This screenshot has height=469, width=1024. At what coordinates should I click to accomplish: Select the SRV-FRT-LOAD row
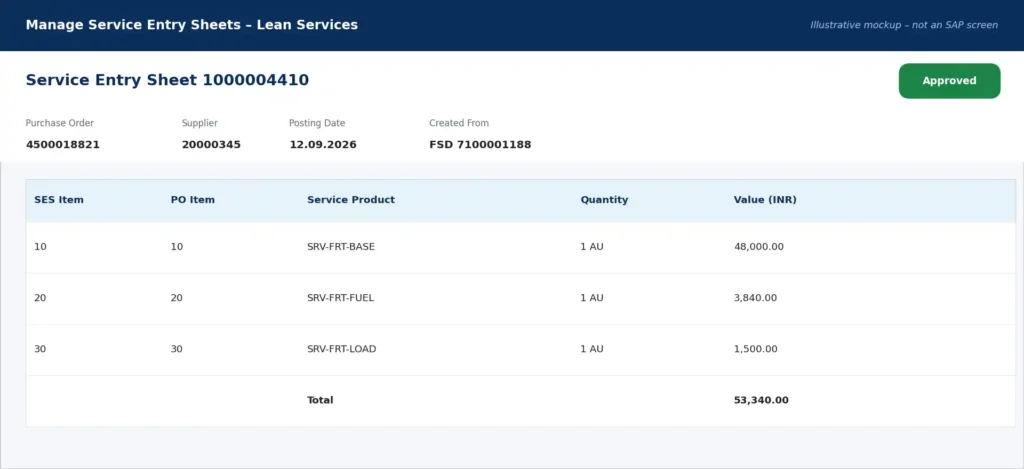tap(520, 349)
